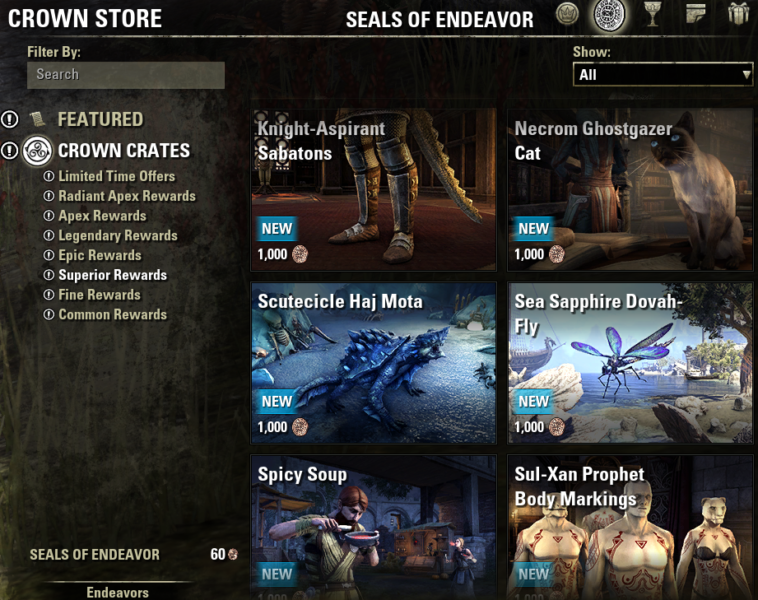Open the Scutecicle Haj Mota item
758x600 pixels.
tap(374, 363)
